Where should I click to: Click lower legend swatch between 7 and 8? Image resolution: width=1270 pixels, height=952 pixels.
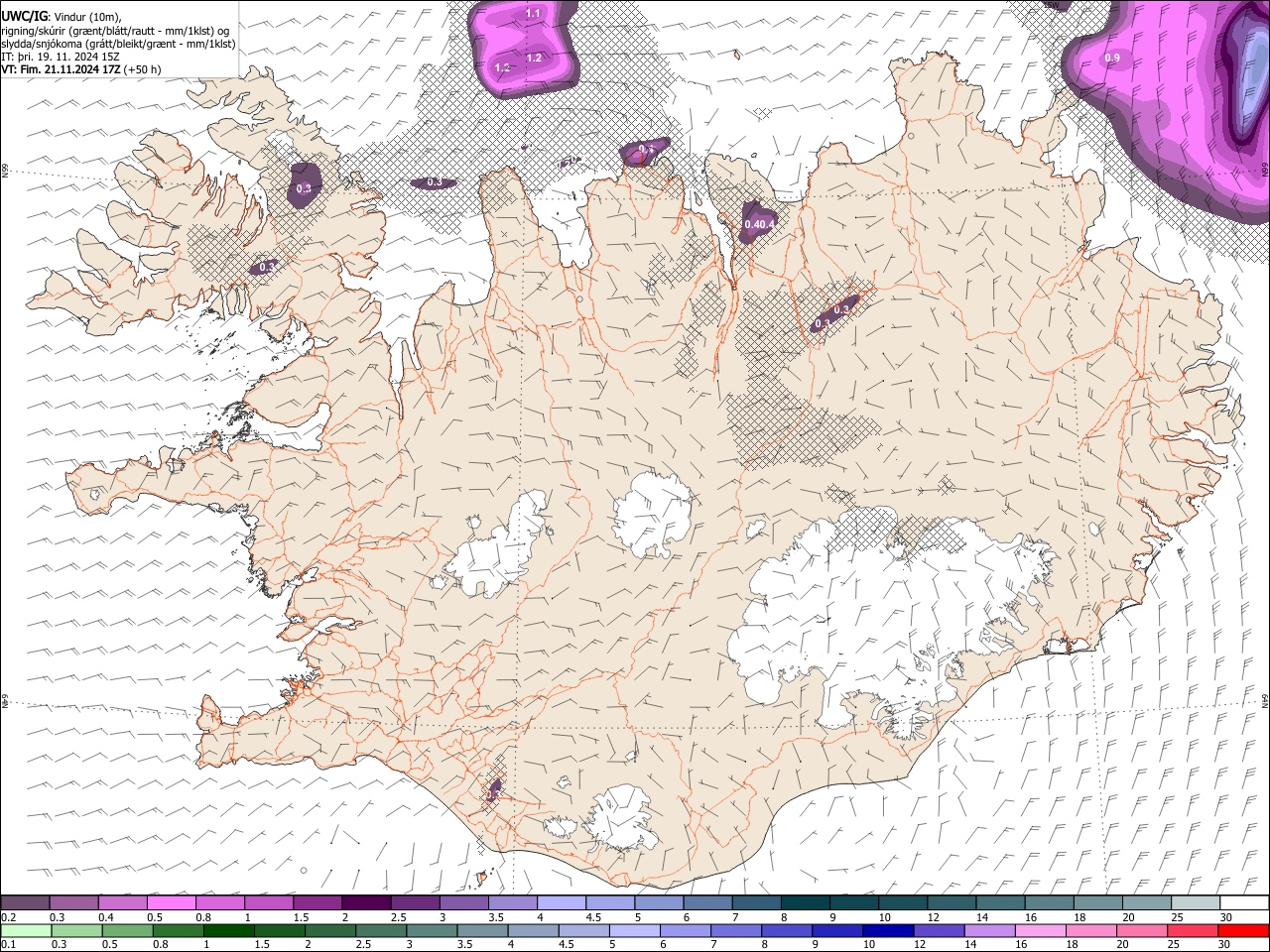click(736, 930)
